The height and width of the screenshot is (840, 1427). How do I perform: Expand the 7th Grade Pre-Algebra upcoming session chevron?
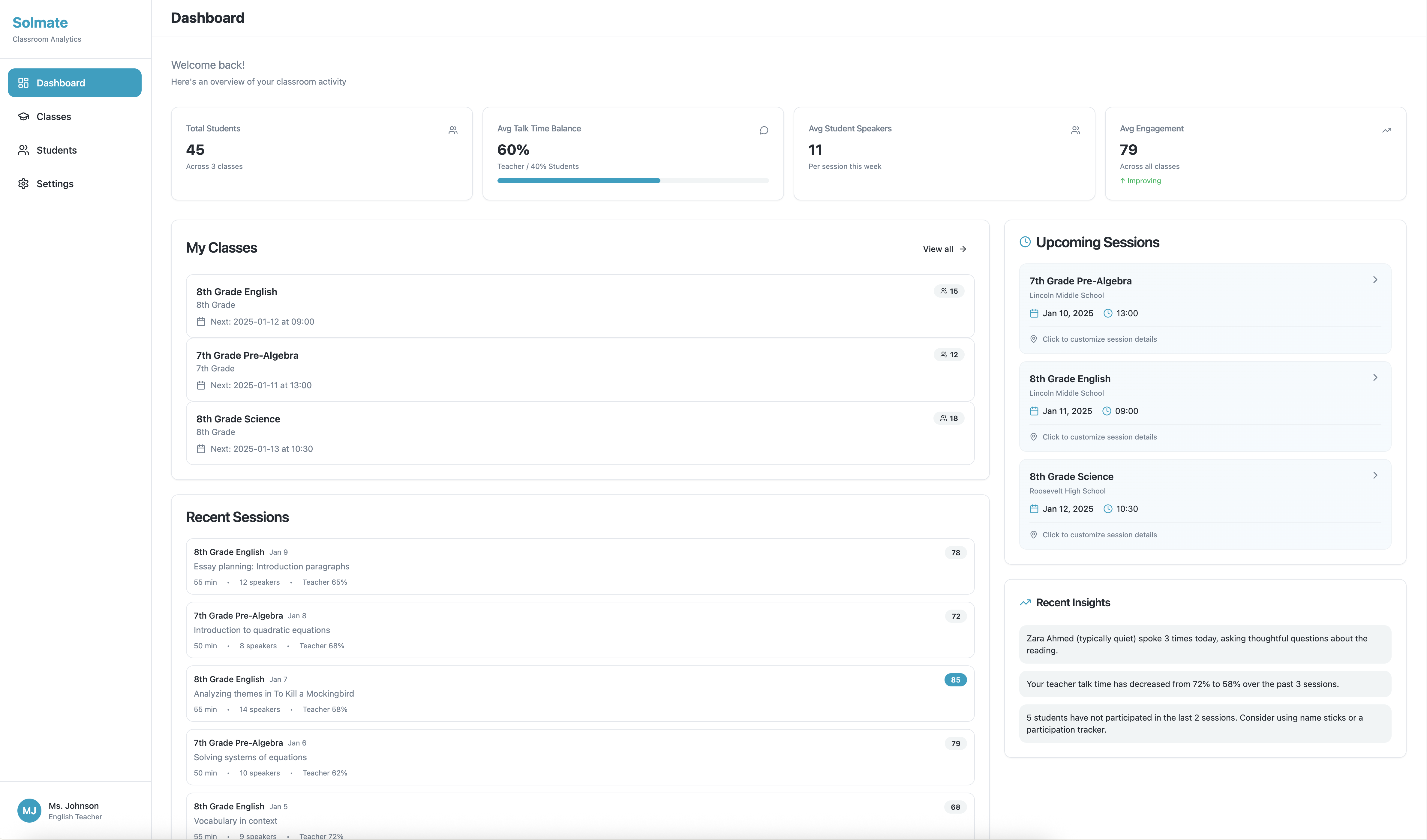(x=1375, y=280)
